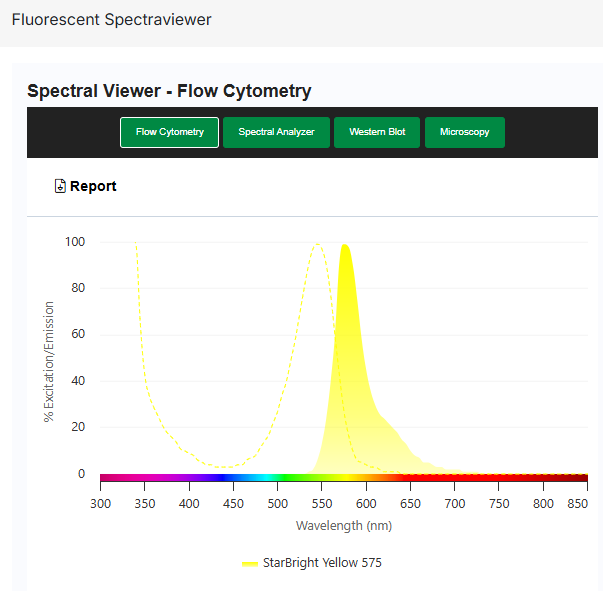Click the dashed excitation curve peak near 545 nm
Image resolution: width=603 pixels, height=591 pixels.
[x=317, y=244]
